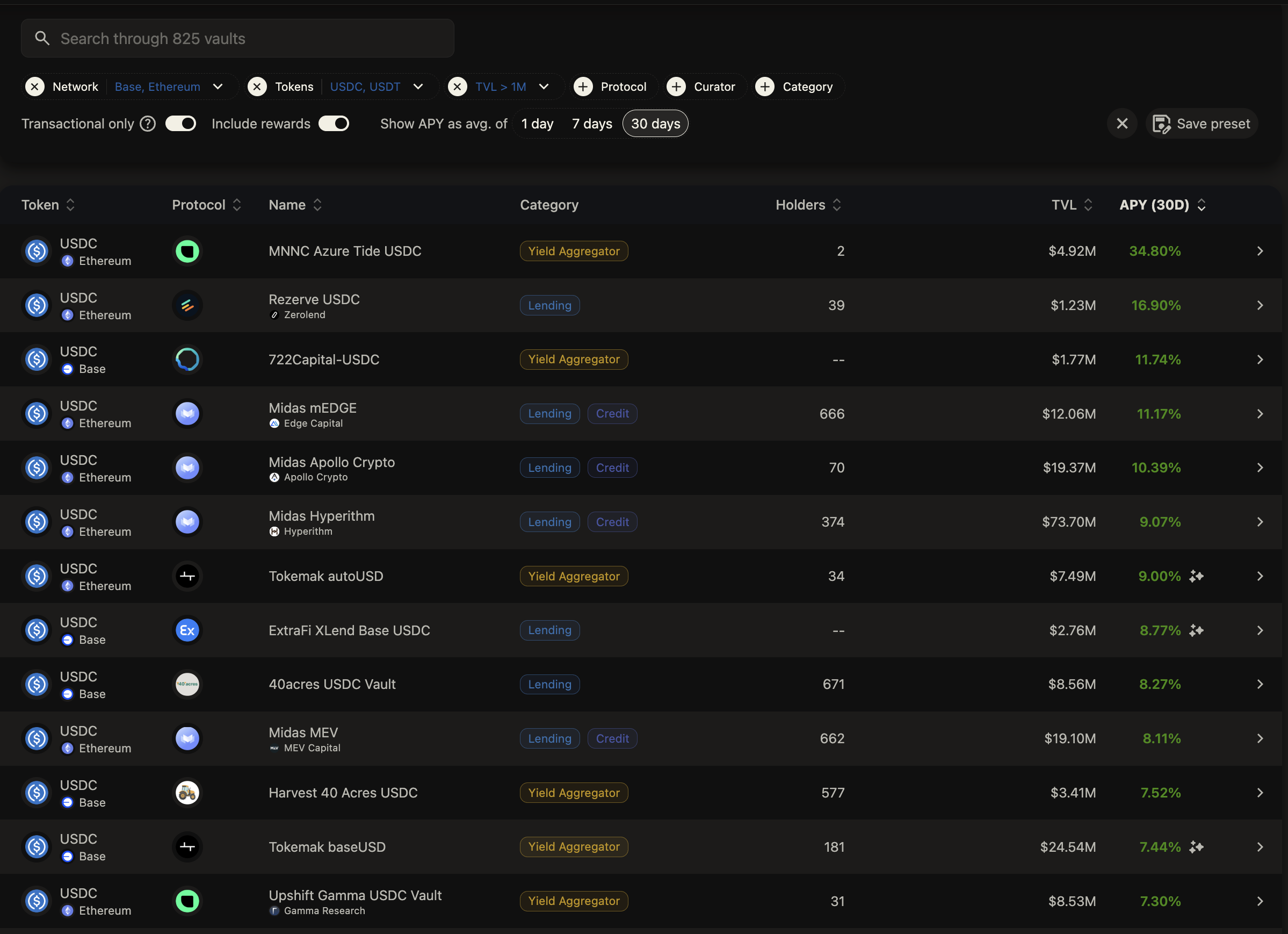The width and height of the screenshot is (1288, 934).
Task: Clear the TVL > 1M filter chip
Action: 457,87
